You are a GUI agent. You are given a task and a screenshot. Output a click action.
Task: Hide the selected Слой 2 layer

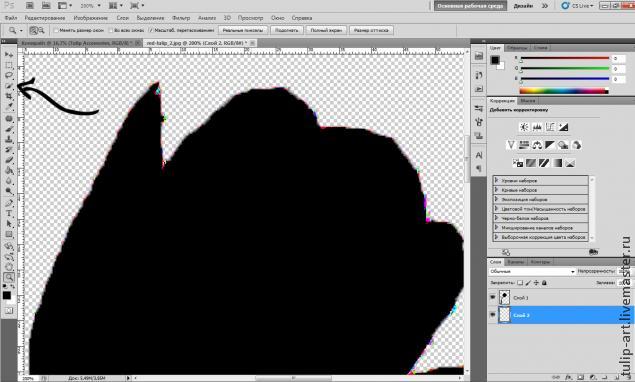492,315
